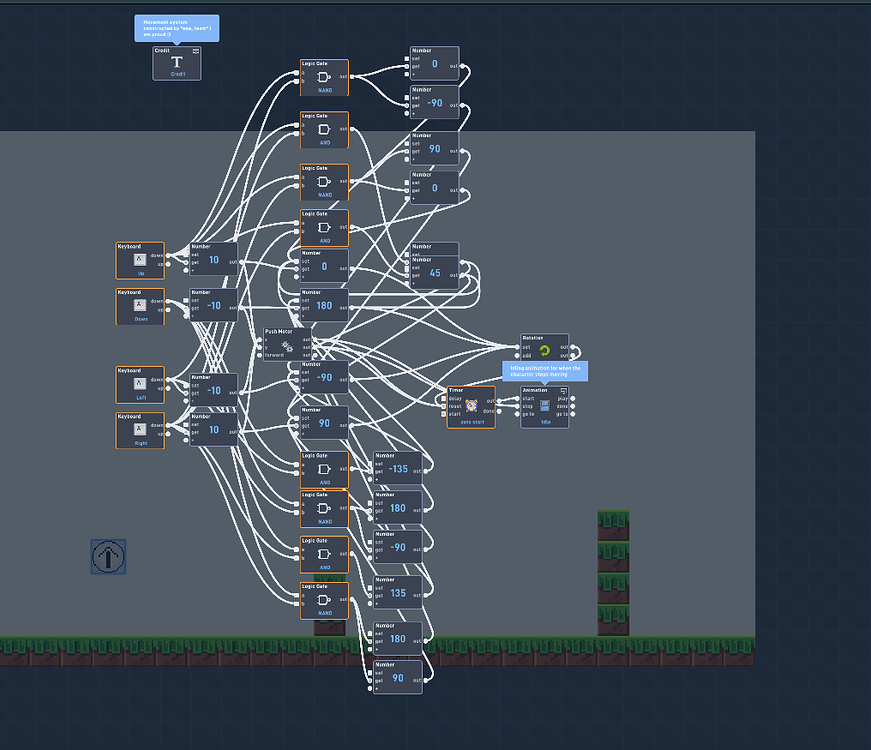Edit value -10 in Number beside Keyboard Left

[214, 391]
